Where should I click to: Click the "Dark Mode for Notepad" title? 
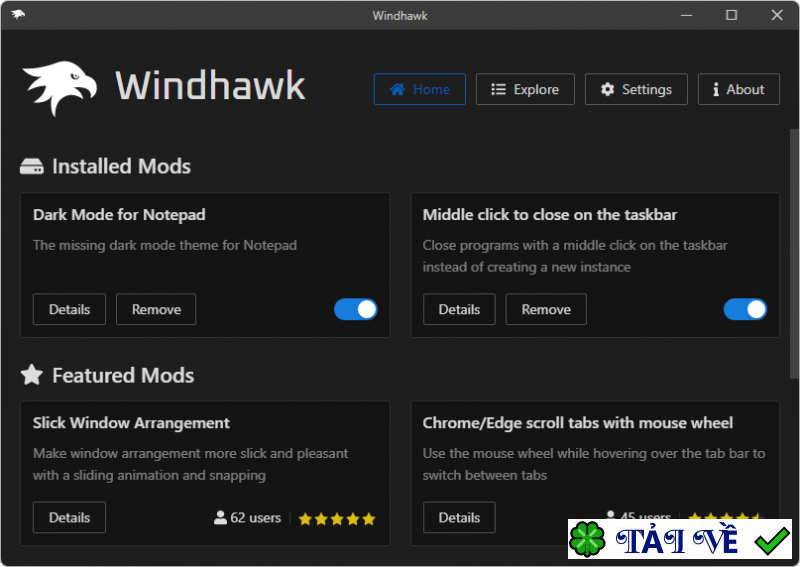tap(119, 215)
